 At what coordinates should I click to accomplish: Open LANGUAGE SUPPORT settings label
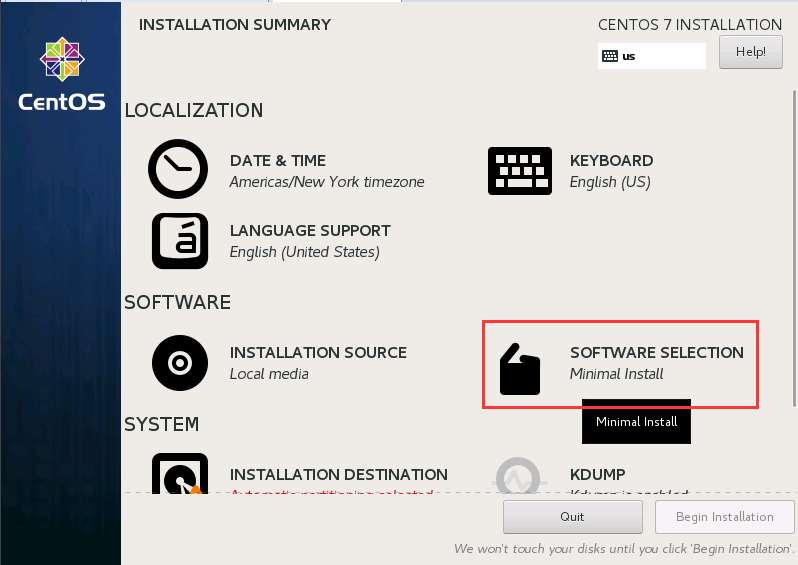310,231
